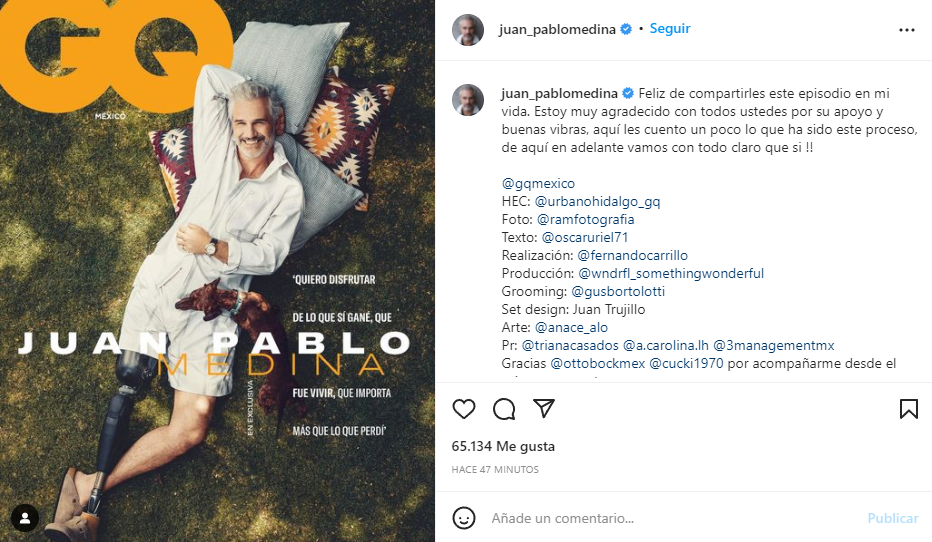Open the @gusbortolotti grooming mention
This screenshot has width=932, height=542.
point(618,291)
